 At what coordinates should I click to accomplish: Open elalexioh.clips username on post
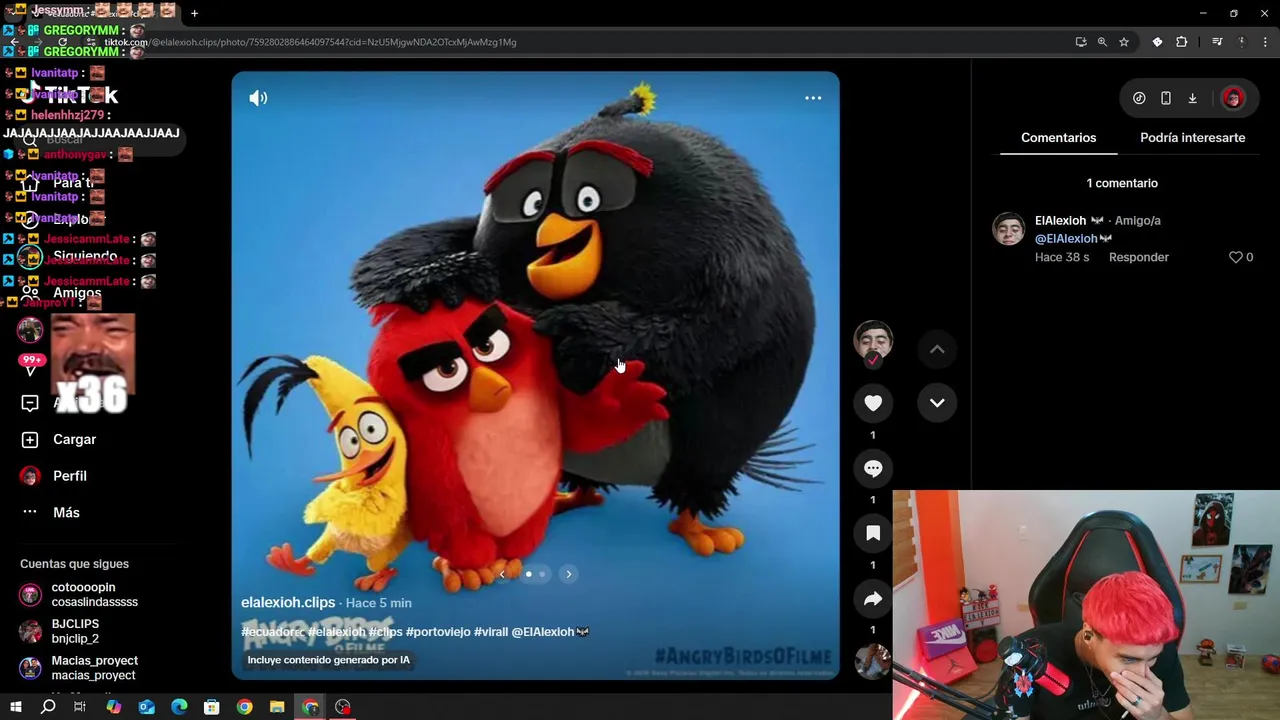[x=288, y=602]
